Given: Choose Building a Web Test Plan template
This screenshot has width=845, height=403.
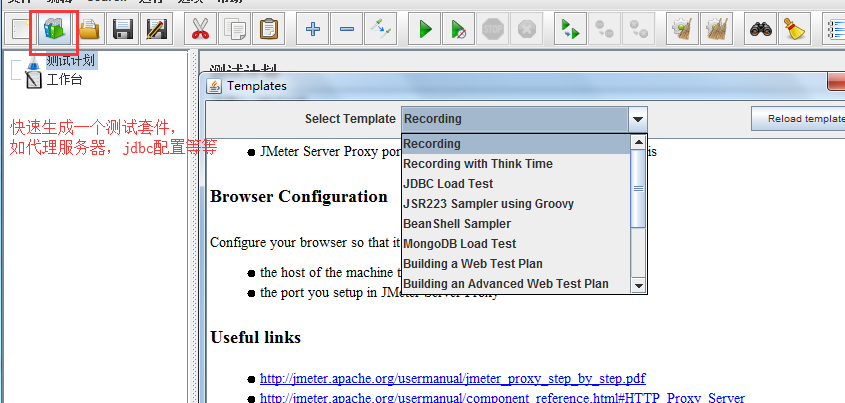Looking at the screenshot, I should (516, 263).
